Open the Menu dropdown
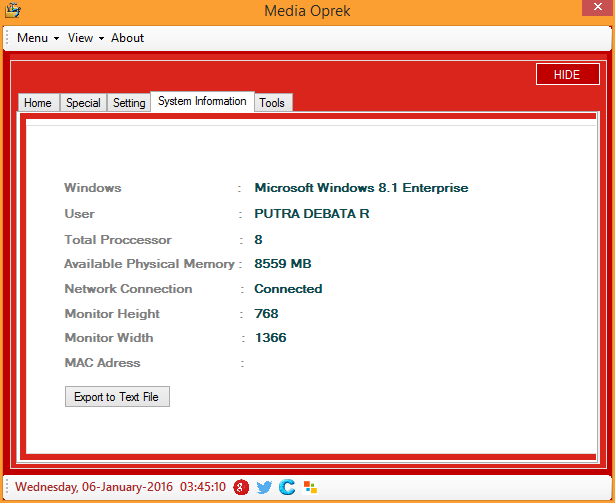This screenshot has height=503, width=615. pos(38,38)
